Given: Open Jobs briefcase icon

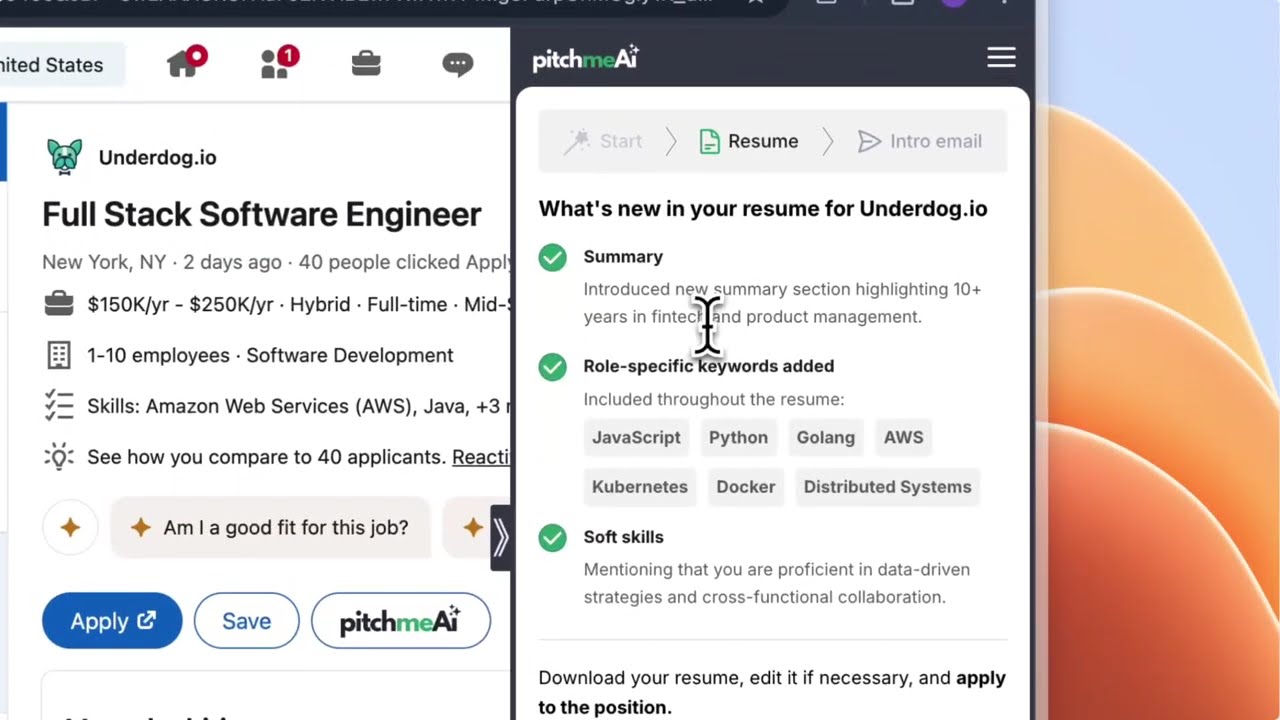Looking at the screenshot, I should coord(366,64).
